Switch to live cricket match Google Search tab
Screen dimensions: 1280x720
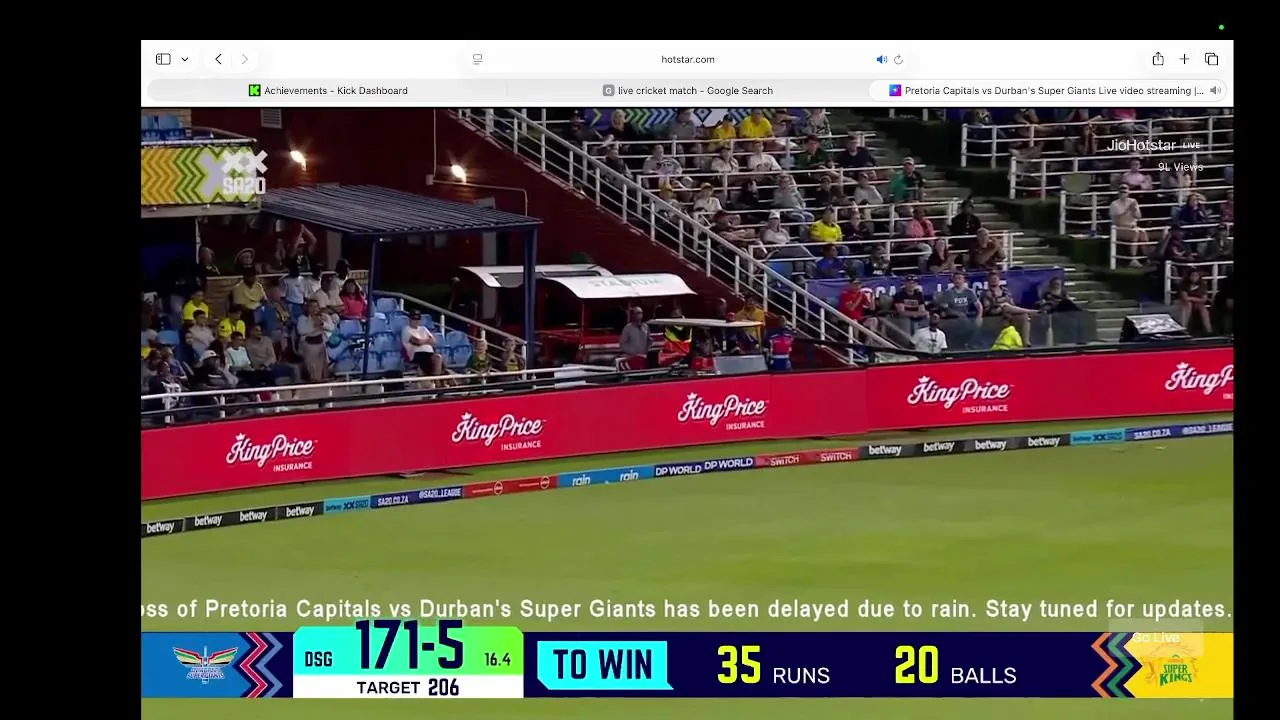[x=687, y=90]
